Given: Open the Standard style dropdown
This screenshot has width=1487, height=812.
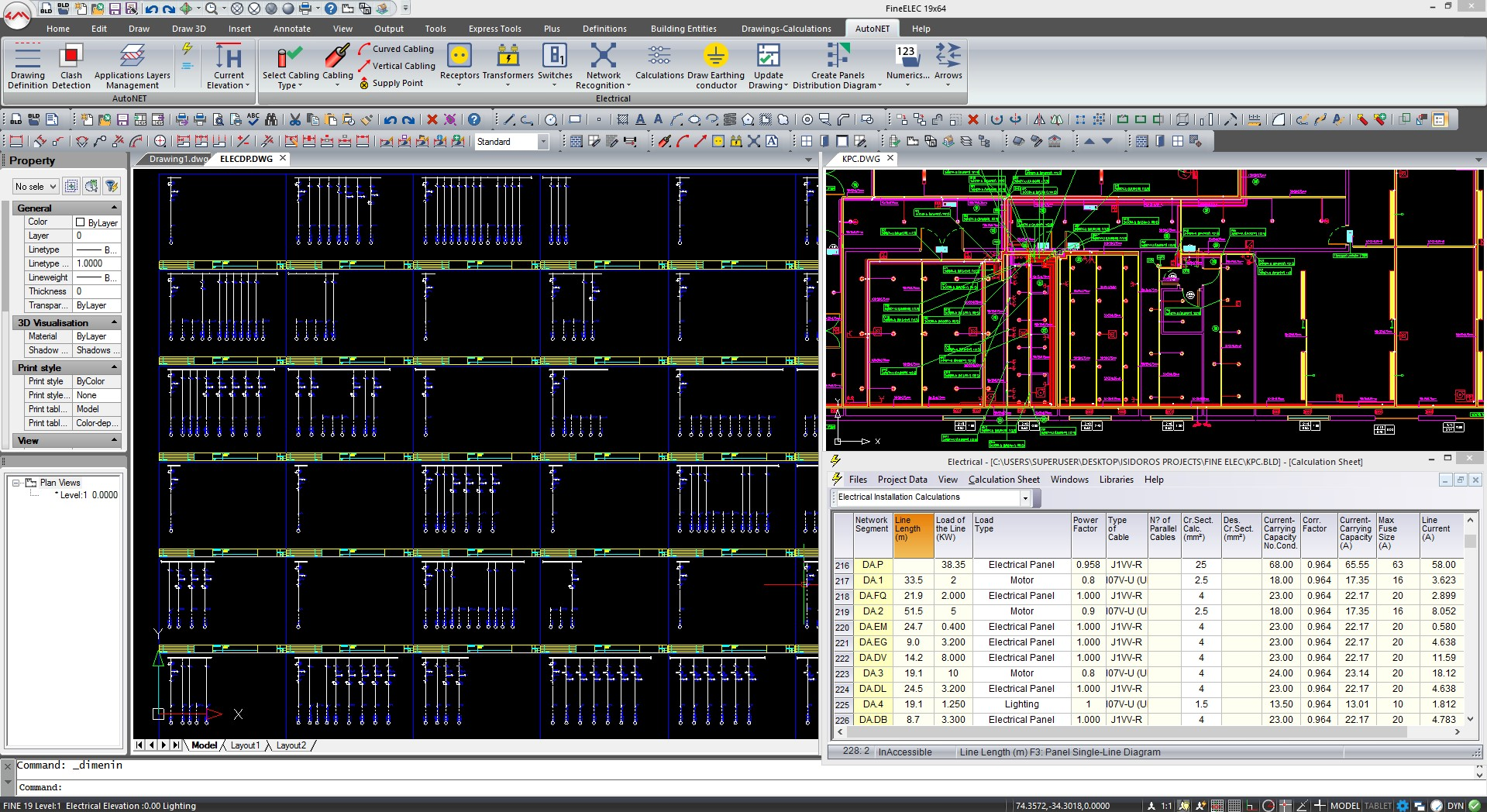Looking at the screenshot, I should click(543, 142).
